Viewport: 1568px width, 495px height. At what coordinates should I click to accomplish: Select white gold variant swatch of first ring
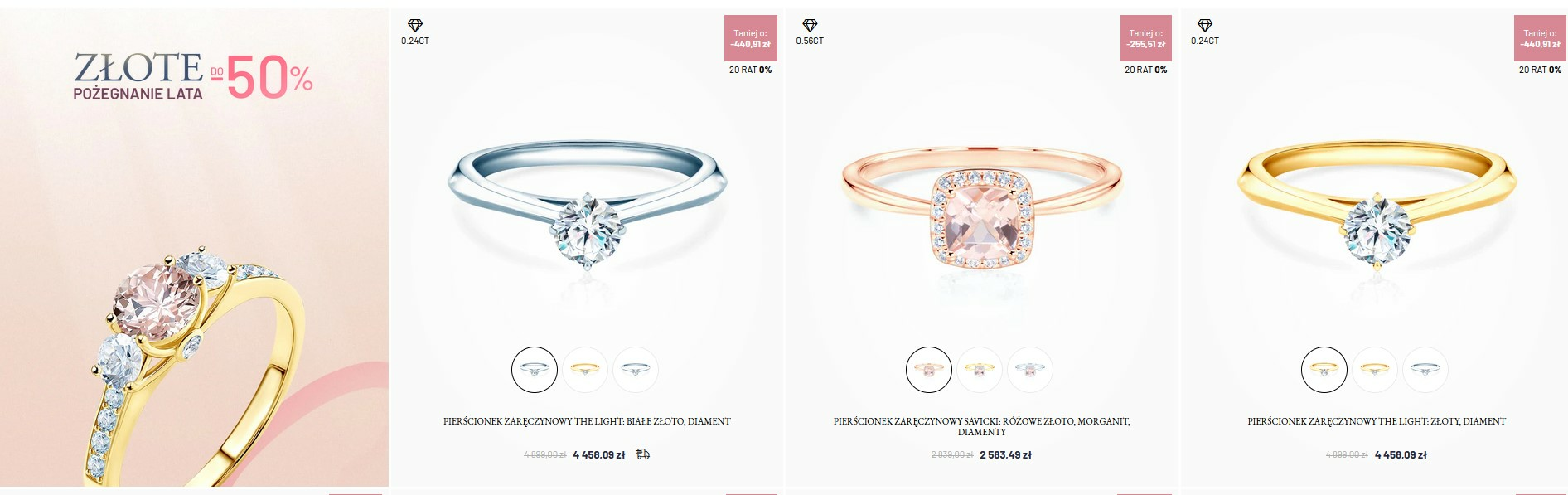pyautogui.click(x=535, y=370)
